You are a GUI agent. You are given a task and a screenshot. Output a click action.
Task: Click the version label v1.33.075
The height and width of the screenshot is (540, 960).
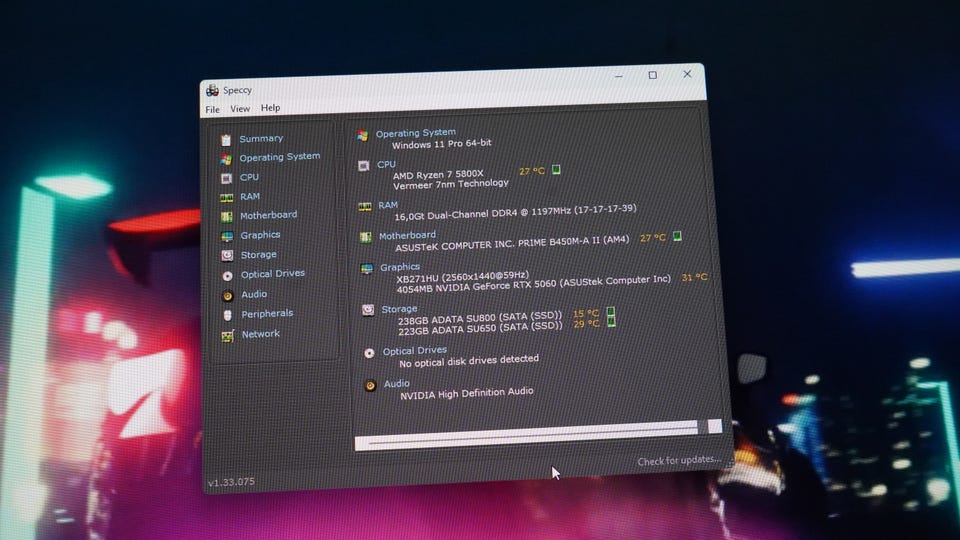click(231, 482)
